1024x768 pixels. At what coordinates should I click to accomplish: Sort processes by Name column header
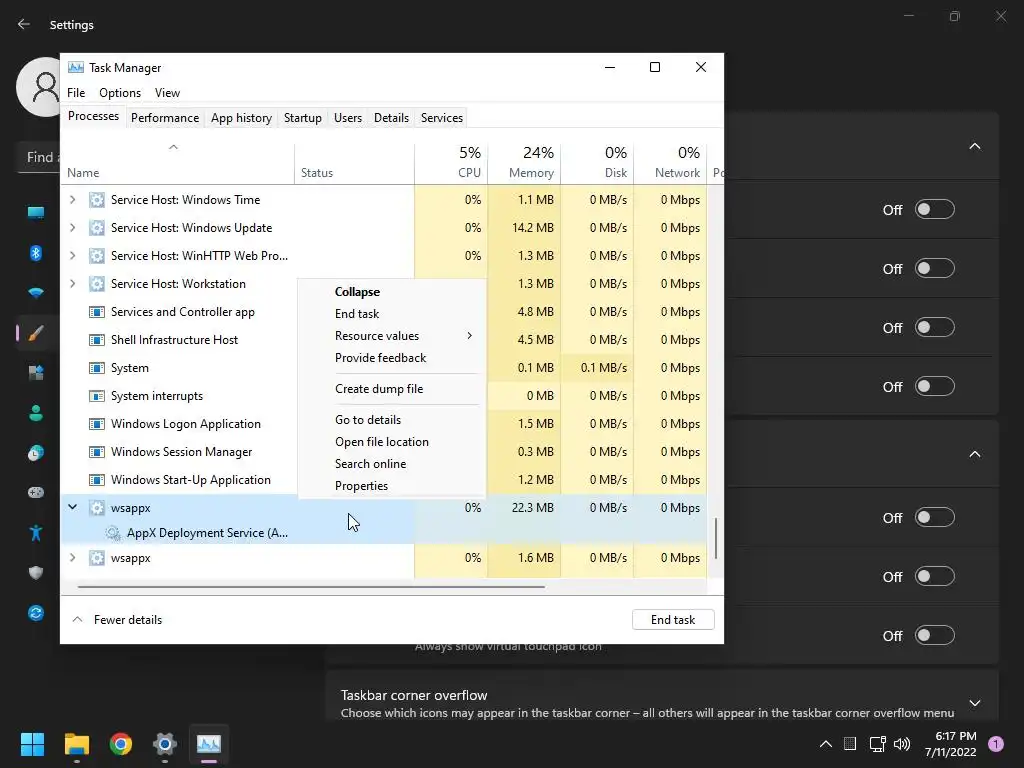(x=177, y=162)
